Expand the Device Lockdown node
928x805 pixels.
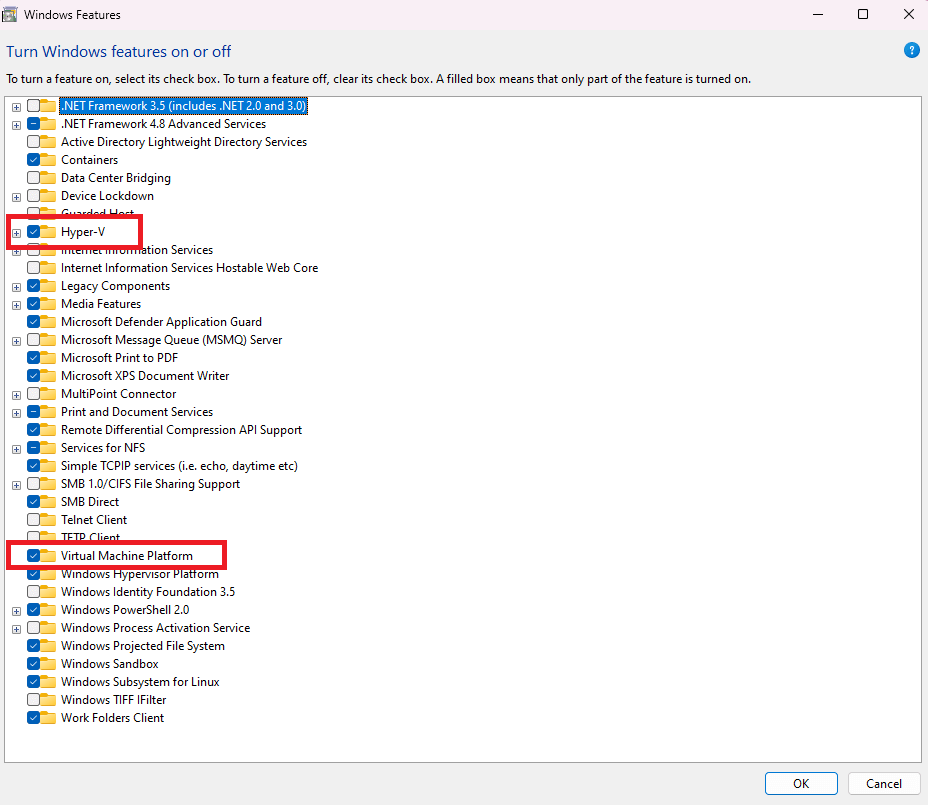coord(17,197)
